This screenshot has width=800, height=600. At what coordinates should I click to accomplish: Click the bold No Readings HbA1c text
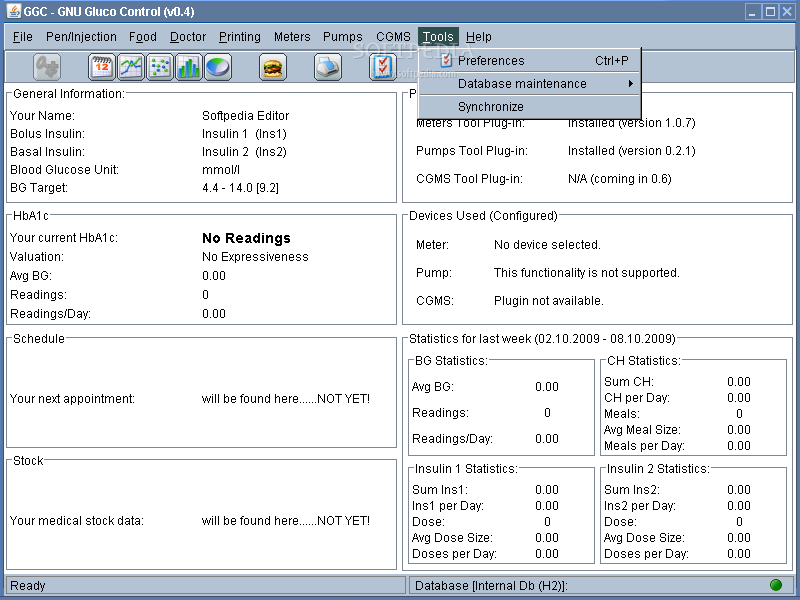pyautogui.click(x=246, y=238)
